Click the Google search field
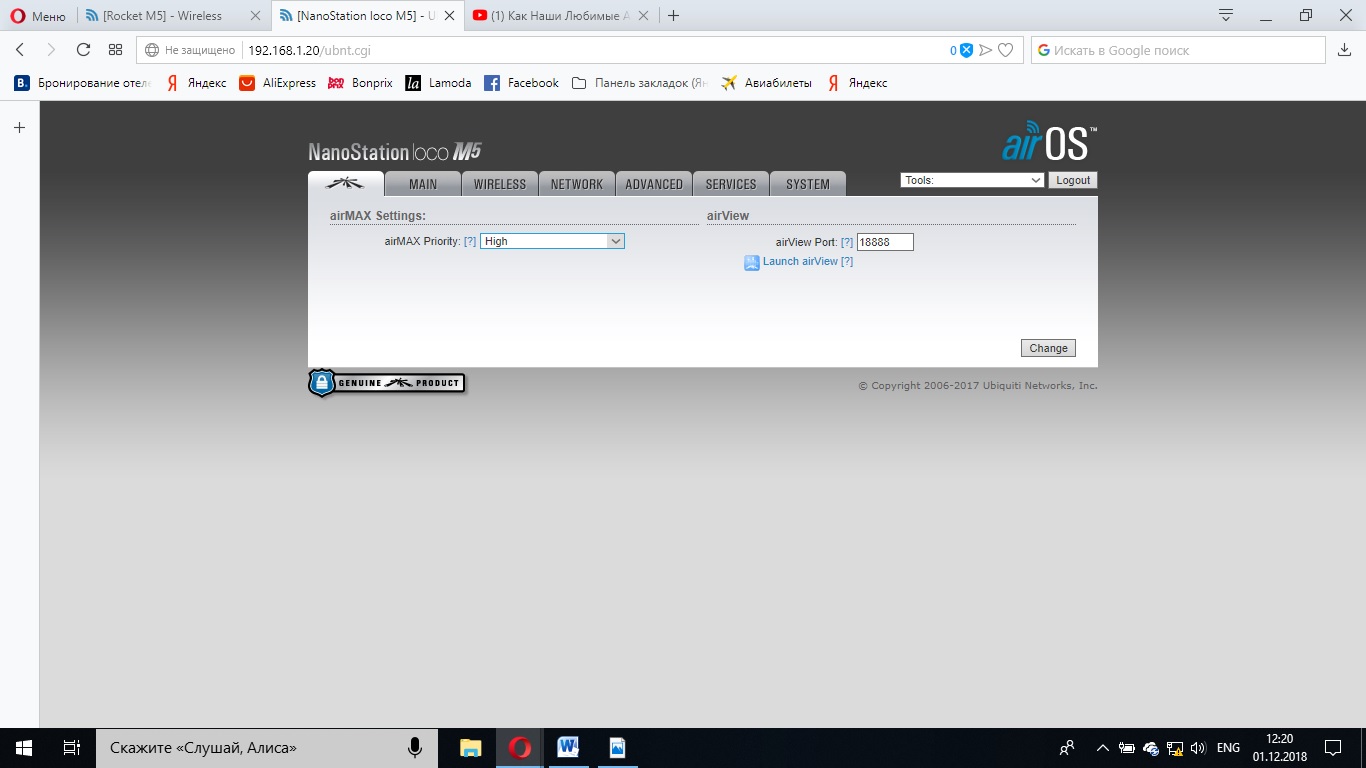 click(x=1178, y=50)
